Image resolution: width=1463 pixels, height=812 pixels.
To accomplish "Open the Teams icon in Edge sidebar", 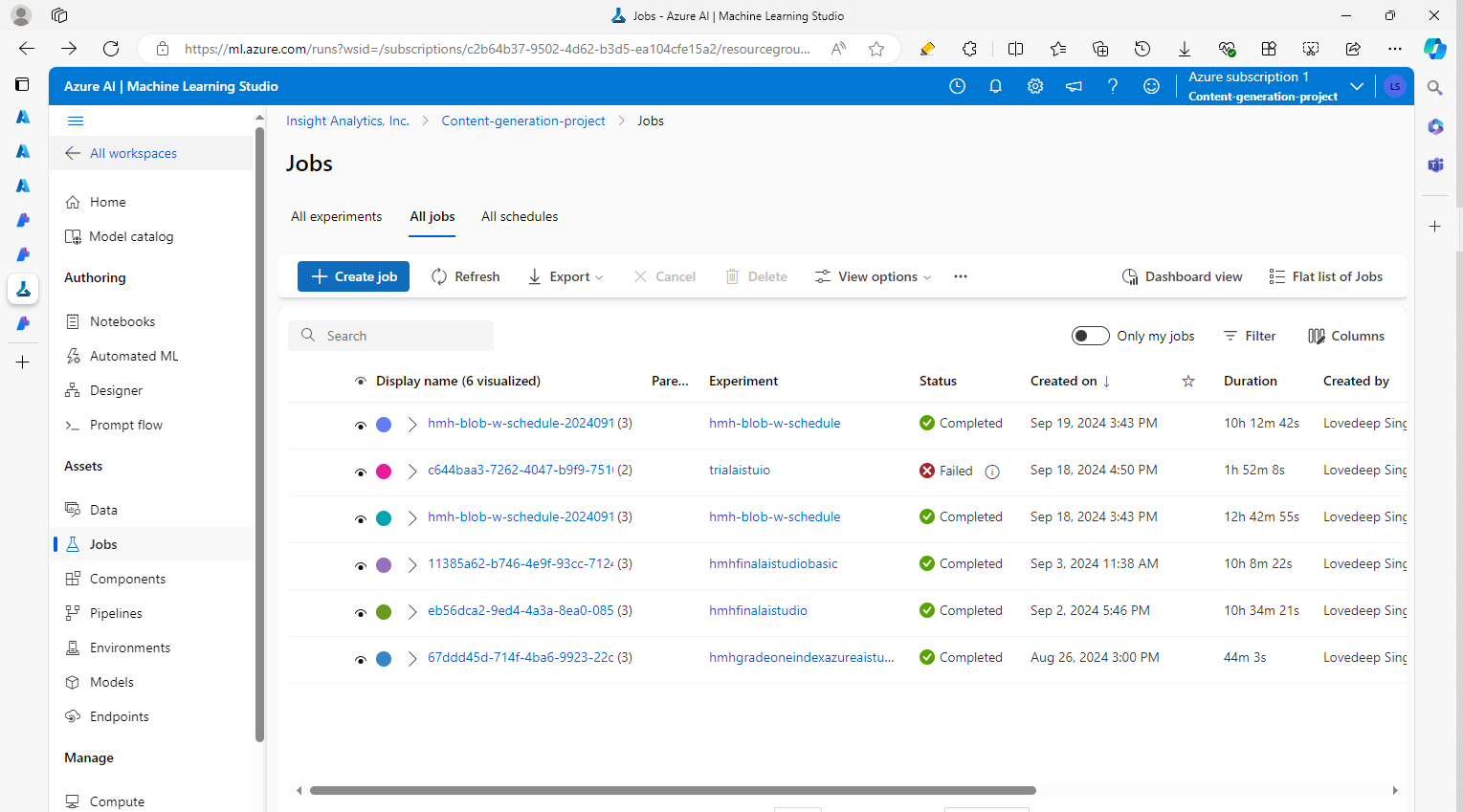I will pyautogui.click(x=1435, y=165).
